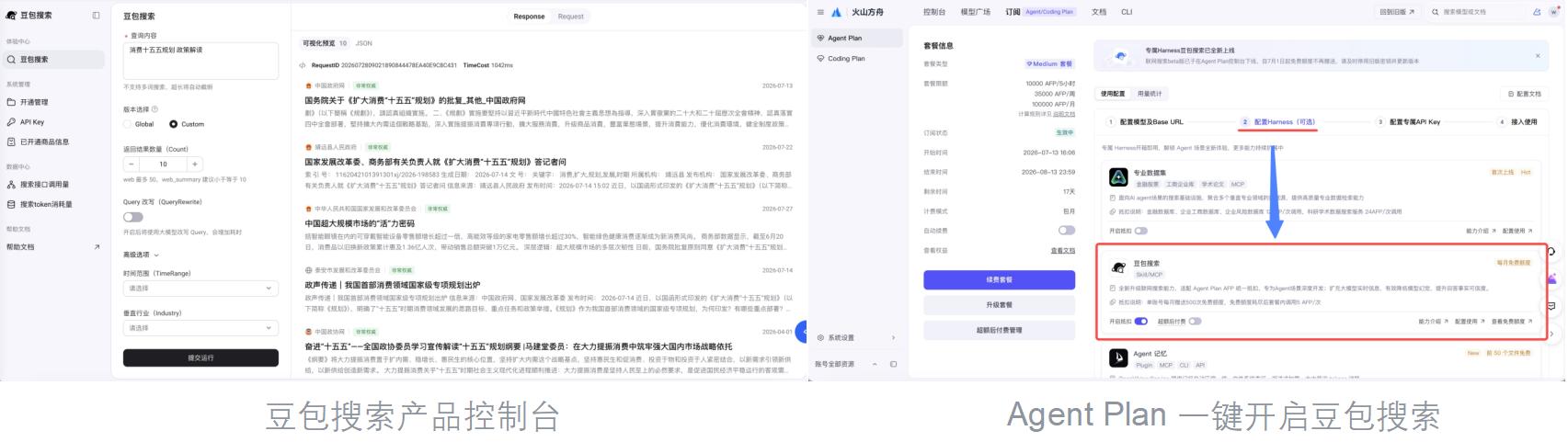Click the RequestID code icon
The image size is (1568, 442).
(x=303, y=65)
